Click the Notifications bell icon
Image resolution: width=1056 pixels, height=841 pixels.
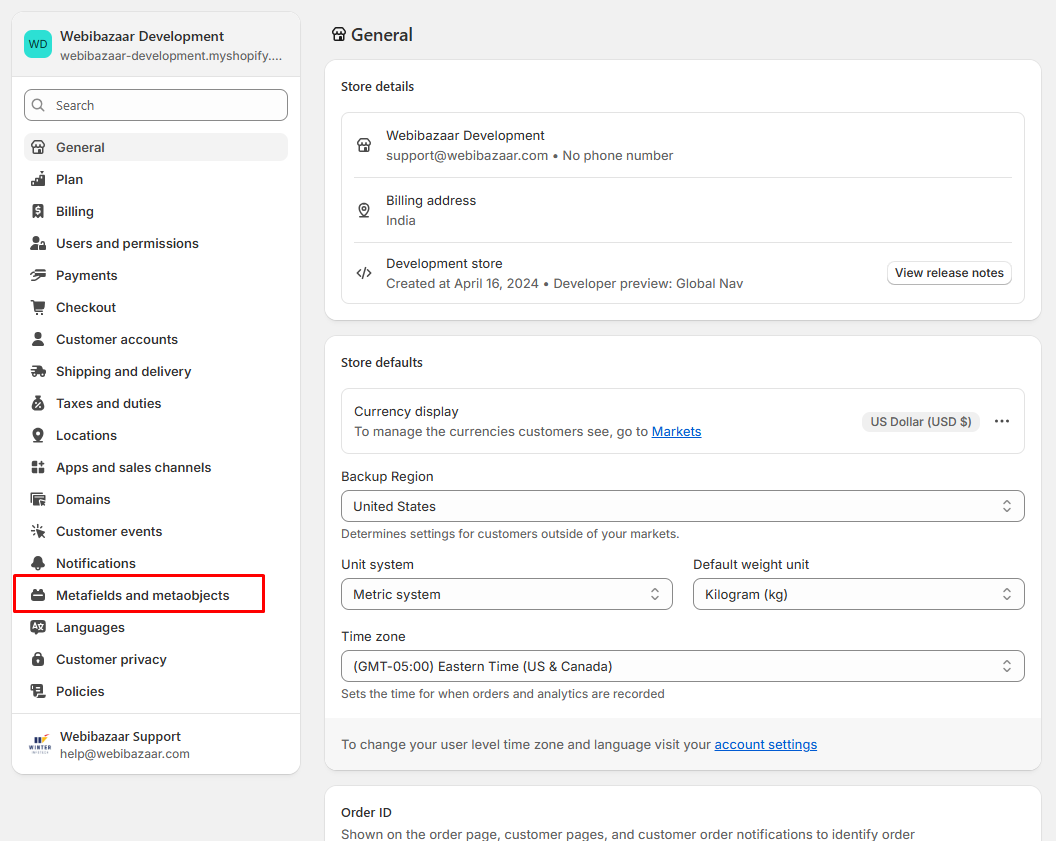38,563
